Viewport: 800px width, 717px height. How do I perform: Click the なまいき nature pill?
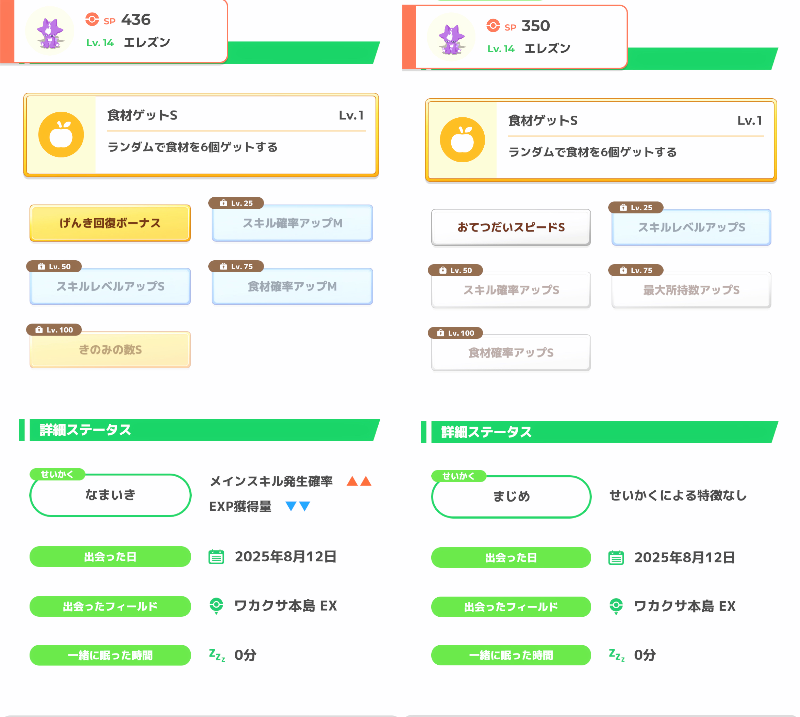point(110,495)
